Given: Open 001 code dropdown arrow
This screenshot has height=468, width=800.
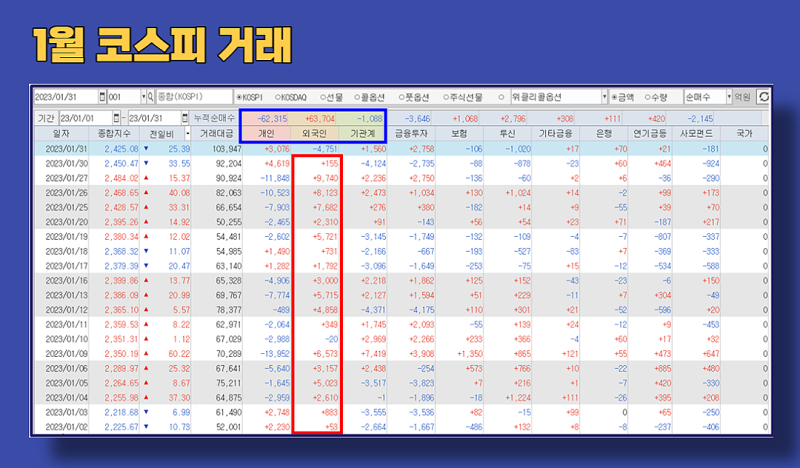Looking at the screenshot, I should [x=144, y=96].
